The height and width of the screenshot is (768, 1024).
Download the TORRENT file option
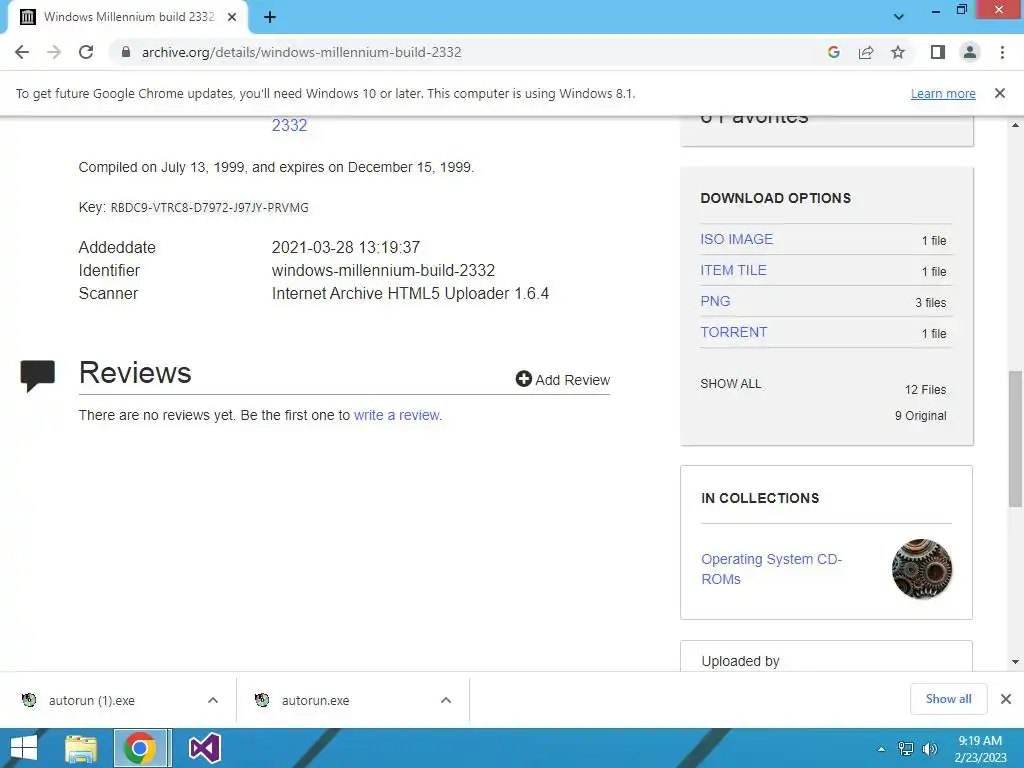pos(733,332)
